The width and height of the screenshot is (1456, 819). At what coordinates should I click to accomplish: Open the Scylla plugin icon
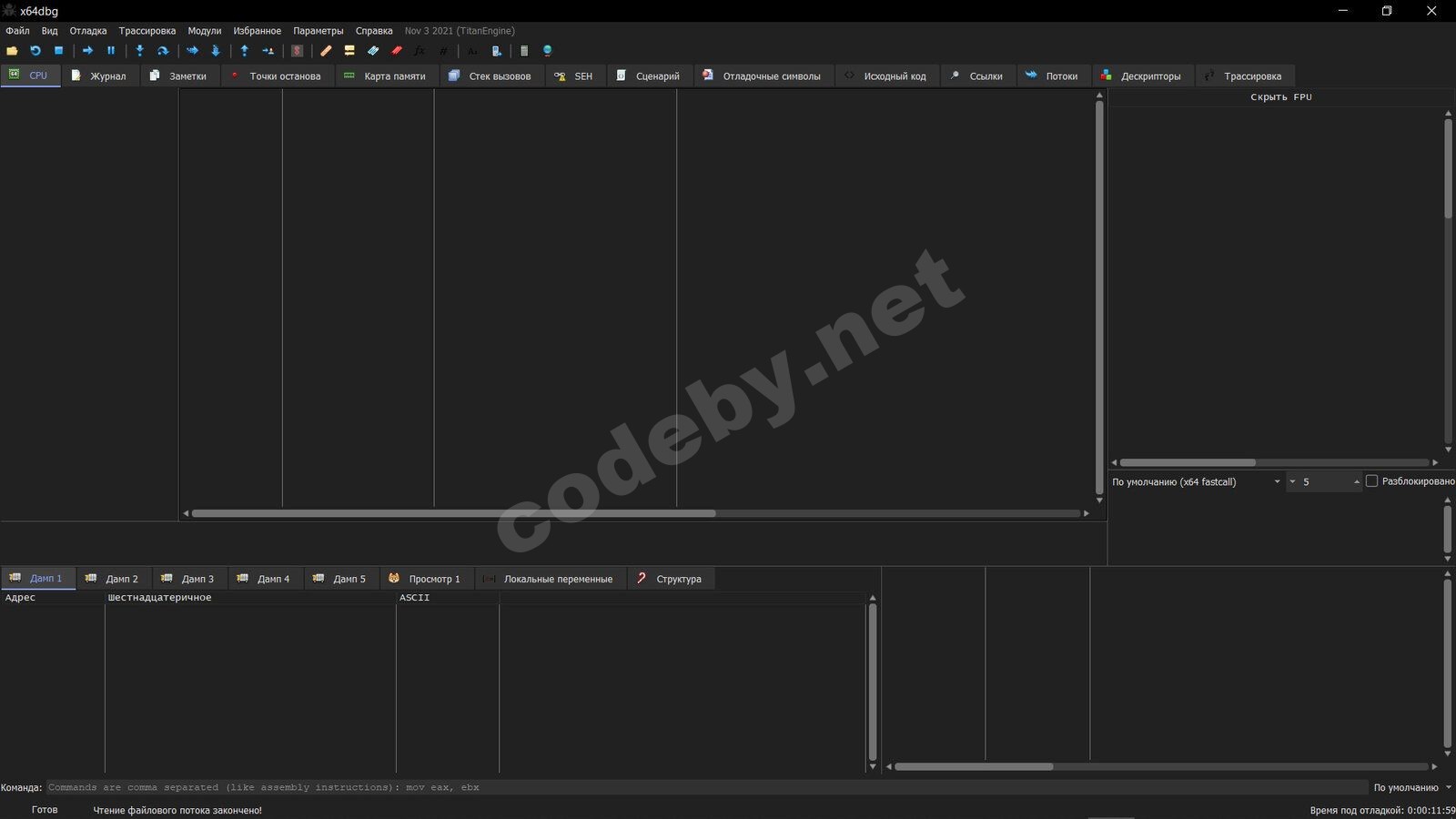tap(298, 51)
